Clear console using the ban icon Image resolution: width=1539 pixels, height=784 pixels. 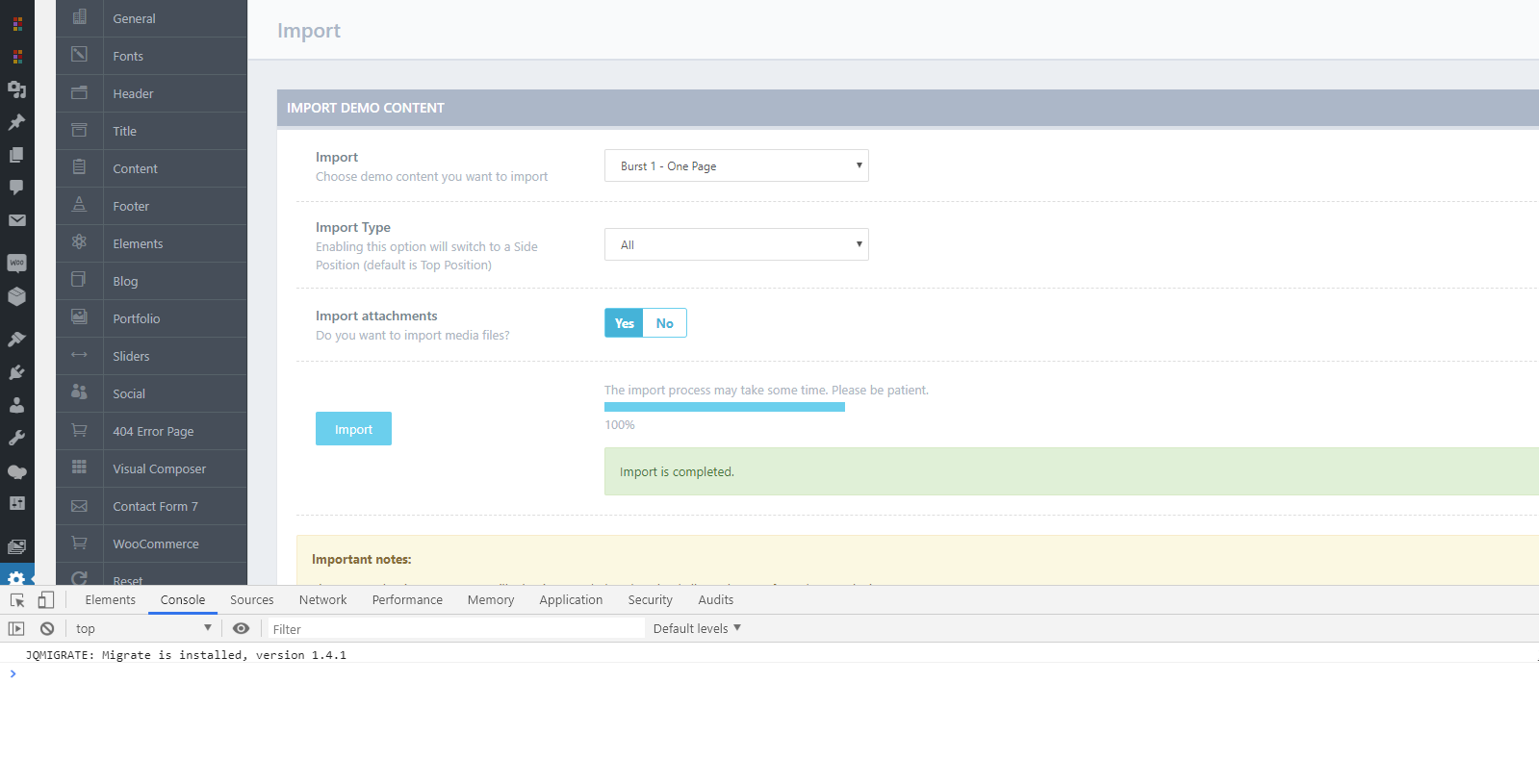tap(47, 628)
